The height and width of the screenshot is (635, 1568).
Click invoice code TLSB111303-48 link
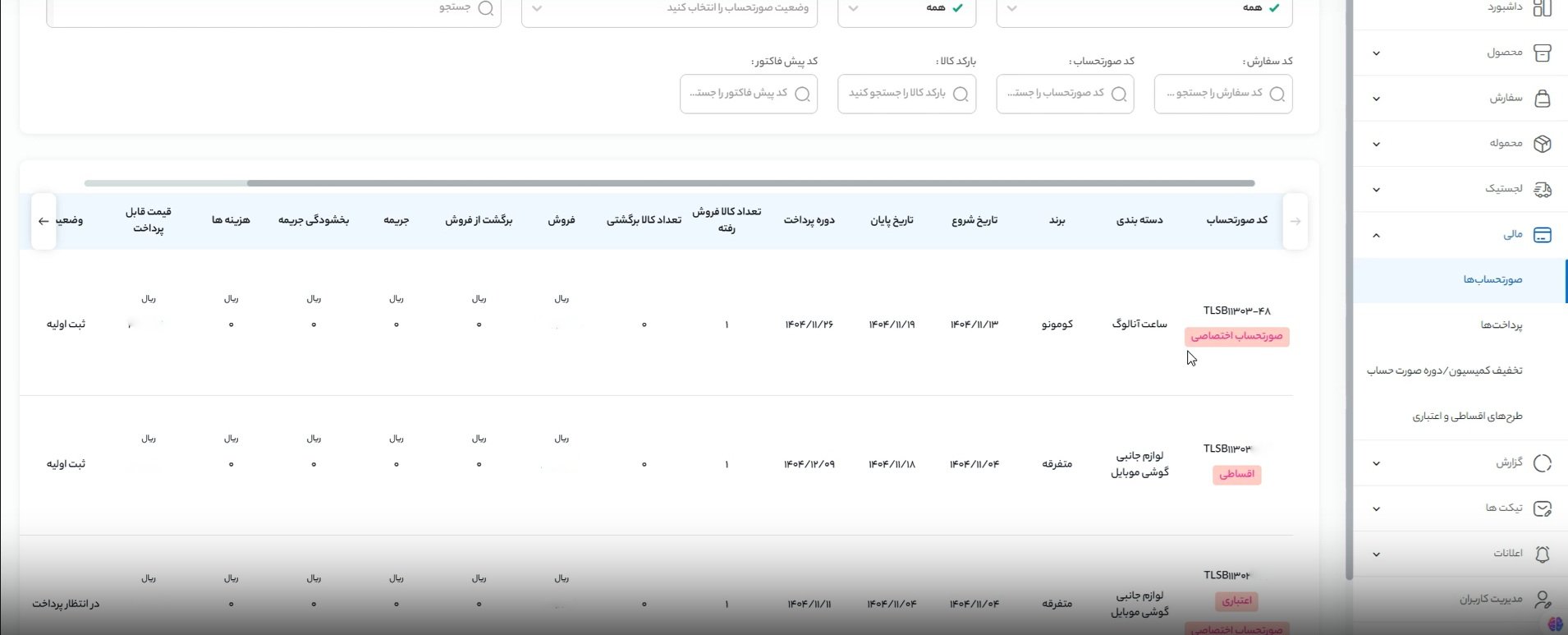tap(1236, 311)
